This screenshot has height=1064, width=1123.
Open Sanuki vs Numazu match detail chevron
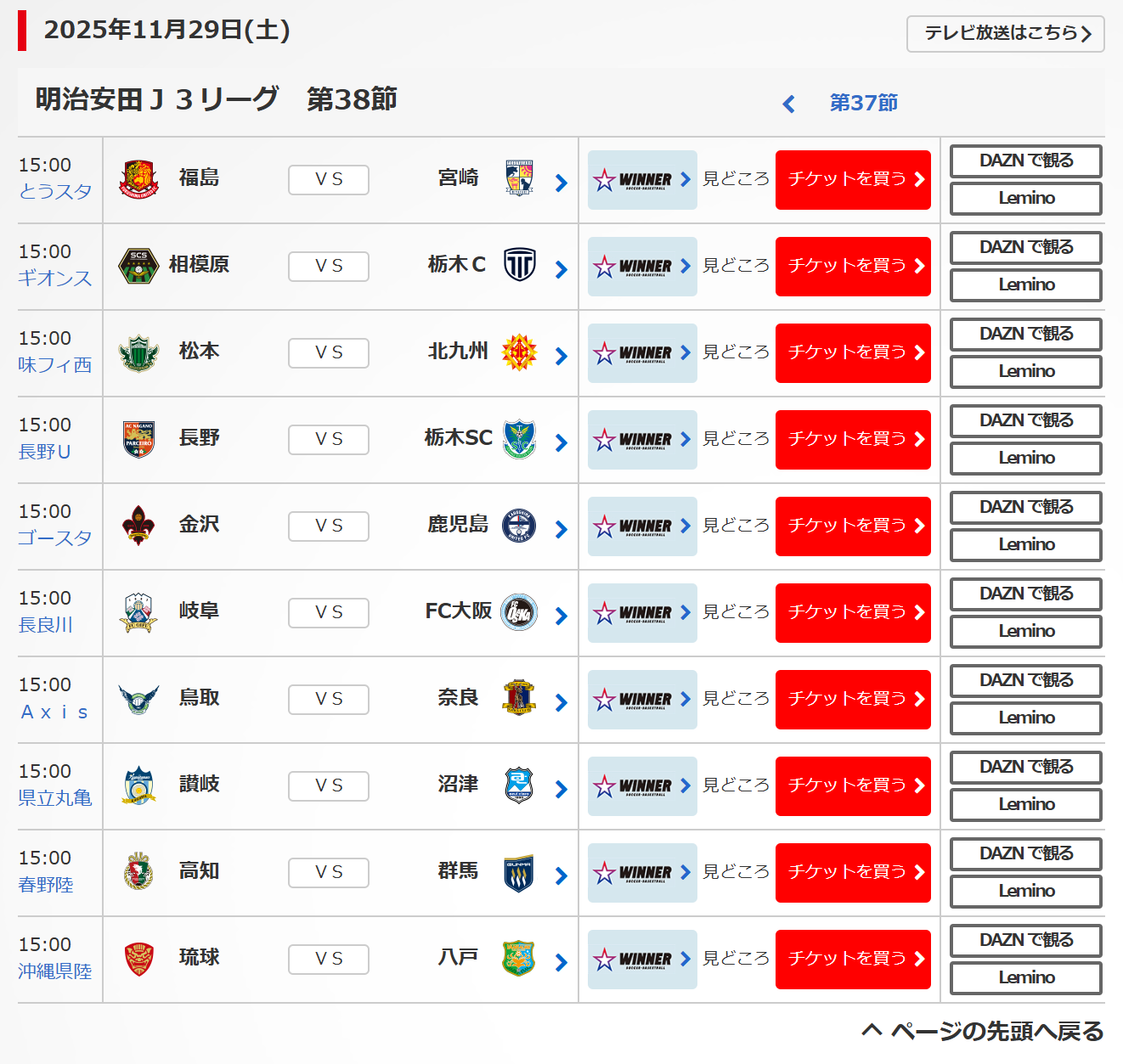click(x=561, y=789)
